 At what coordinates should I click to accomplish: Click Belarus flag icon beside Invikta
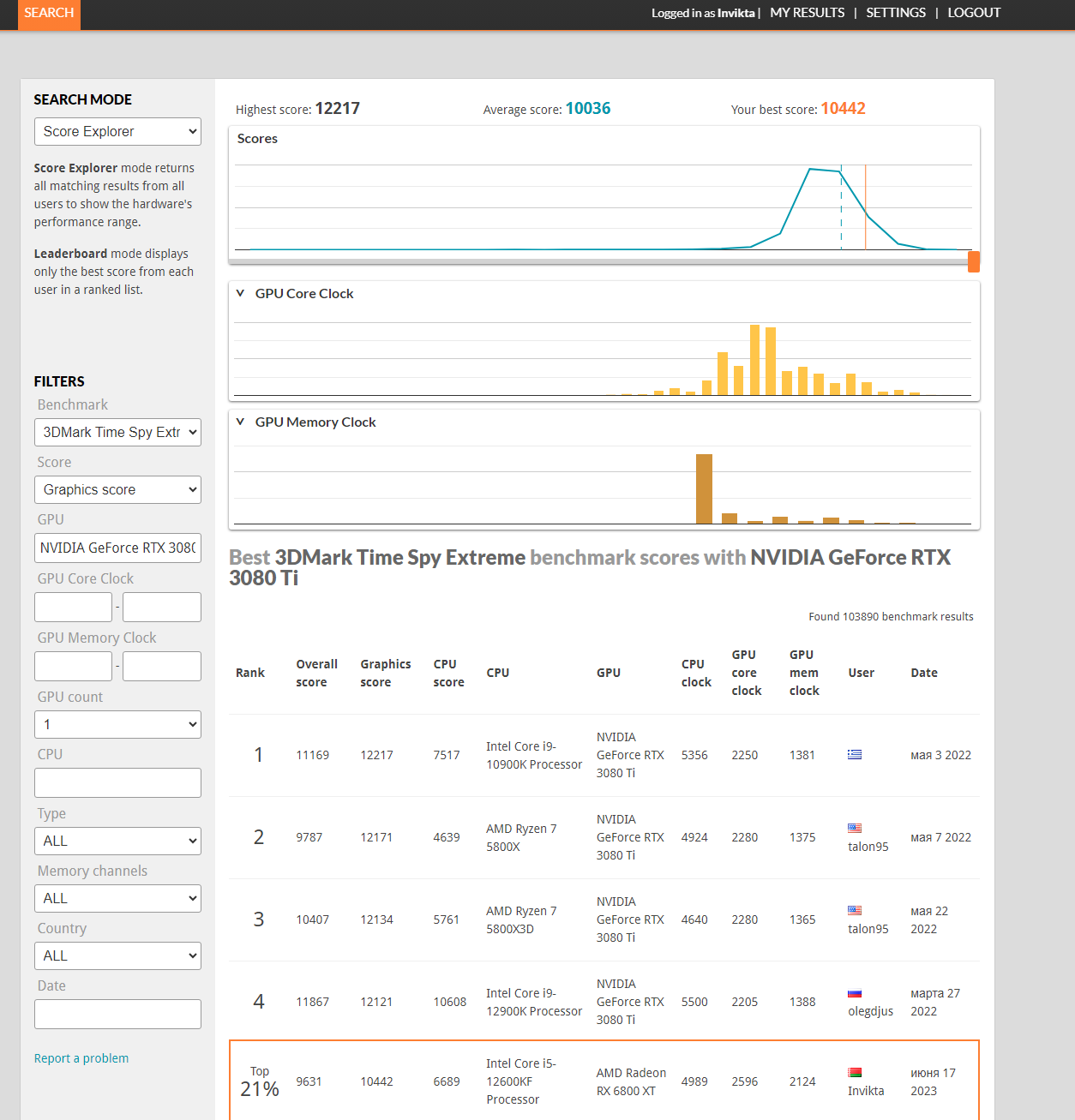click(x=855, y=1072)
